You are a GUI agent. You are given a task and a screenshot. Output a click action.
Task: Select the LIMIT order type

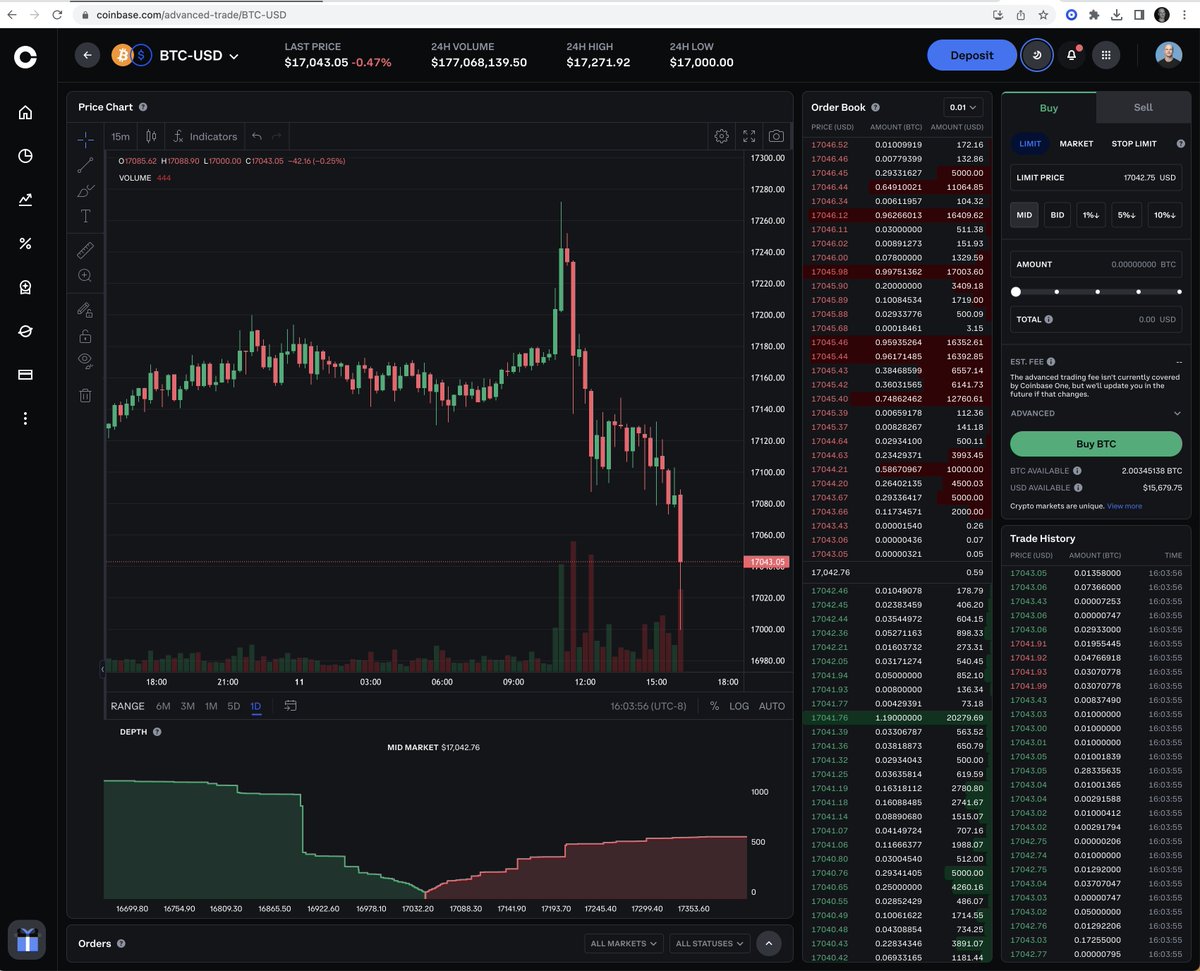tap(1030, 144)
